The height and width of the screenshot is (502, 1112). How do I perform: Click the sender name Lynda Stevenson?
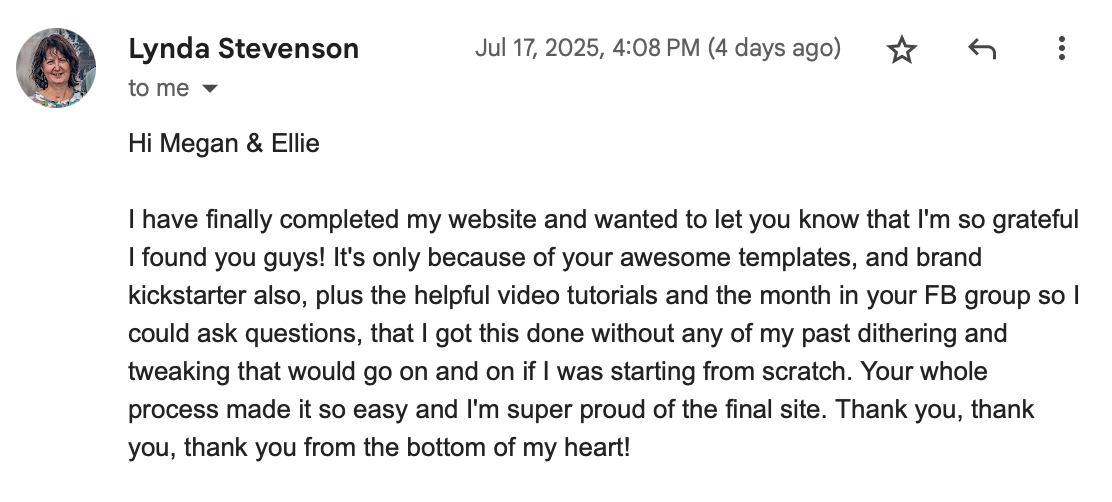[243, 49]
